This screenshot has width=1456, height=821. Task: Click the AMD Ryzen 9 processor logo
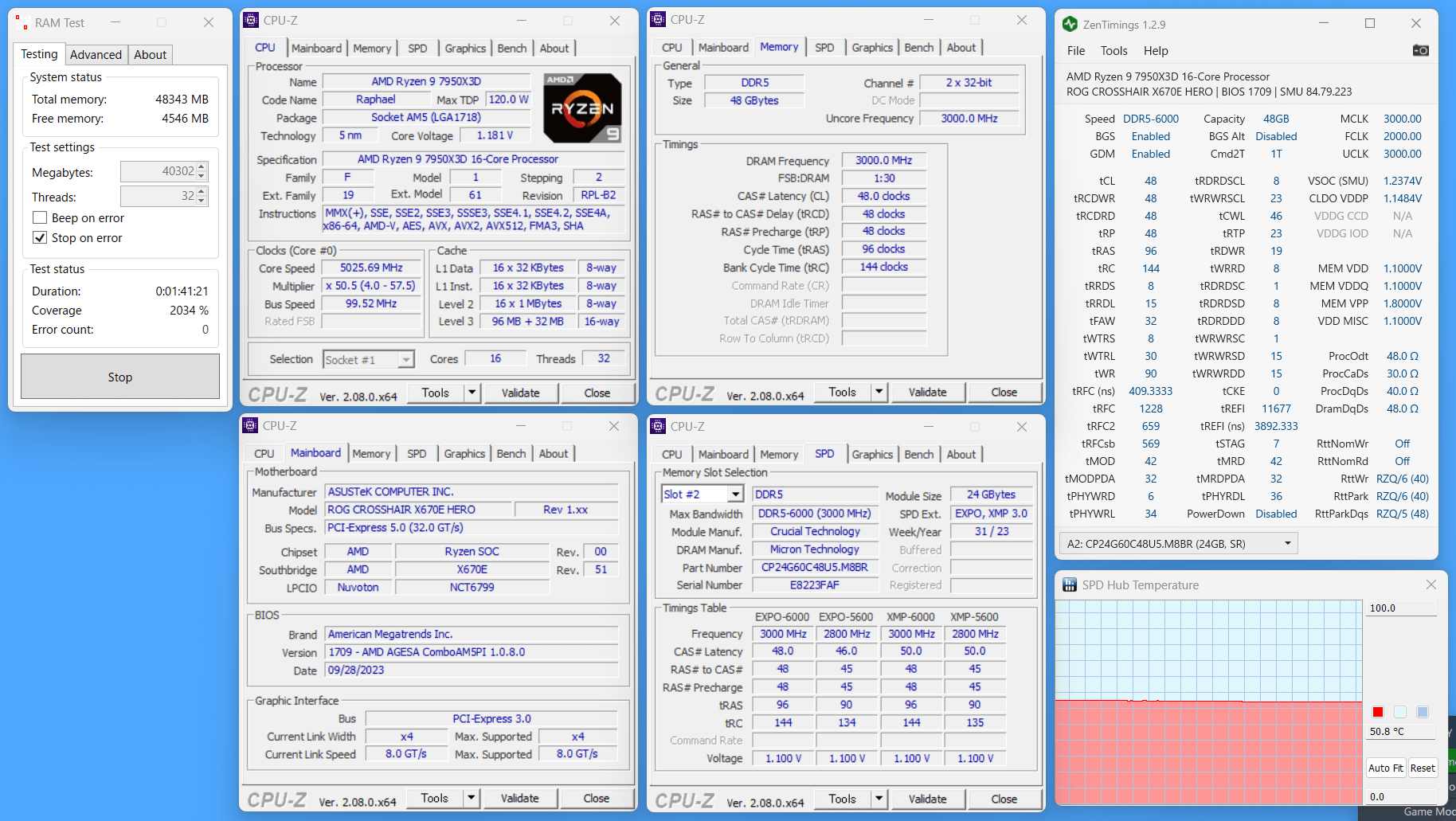(582, 108)
